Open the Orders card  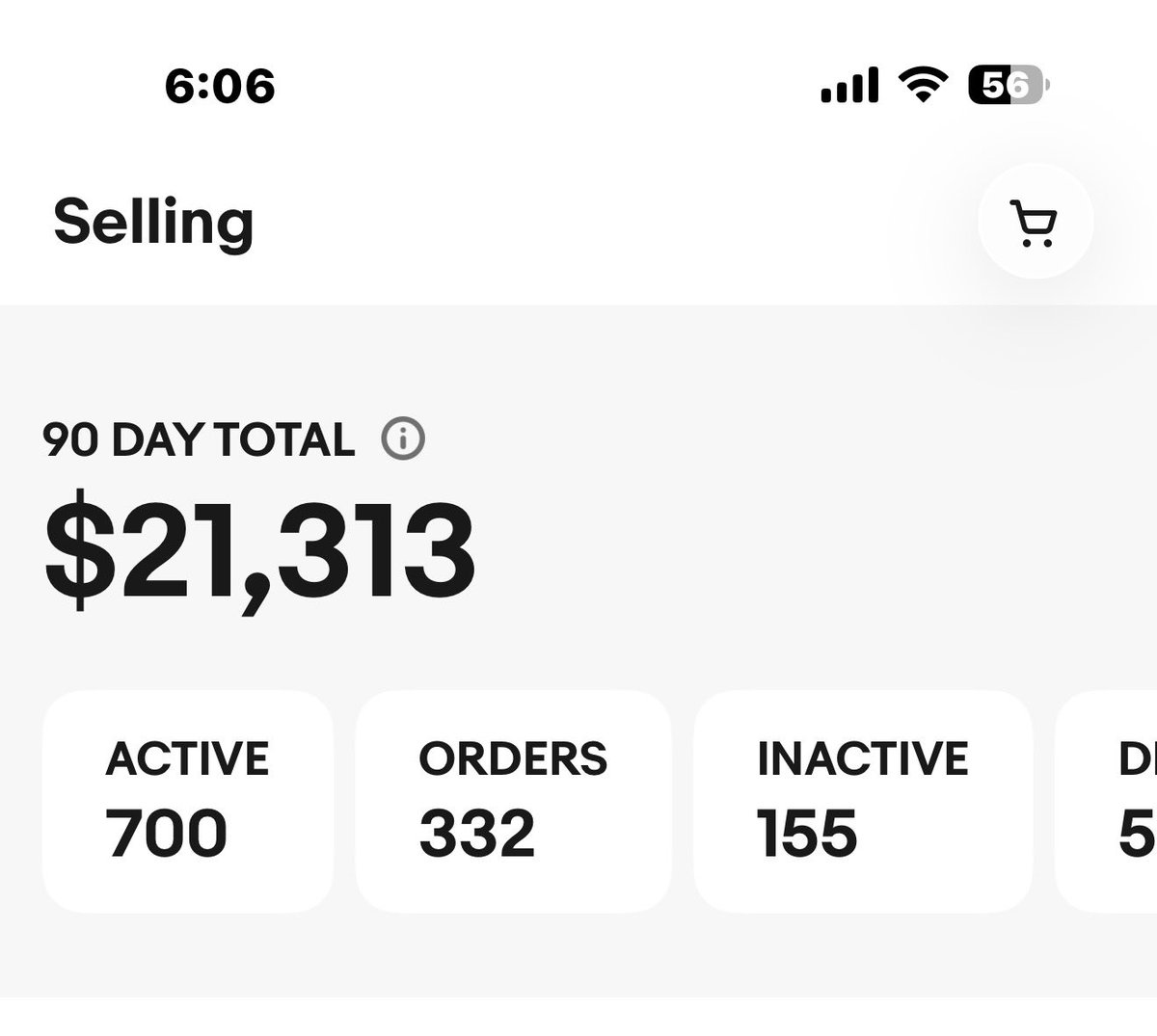tap(513, 802)
